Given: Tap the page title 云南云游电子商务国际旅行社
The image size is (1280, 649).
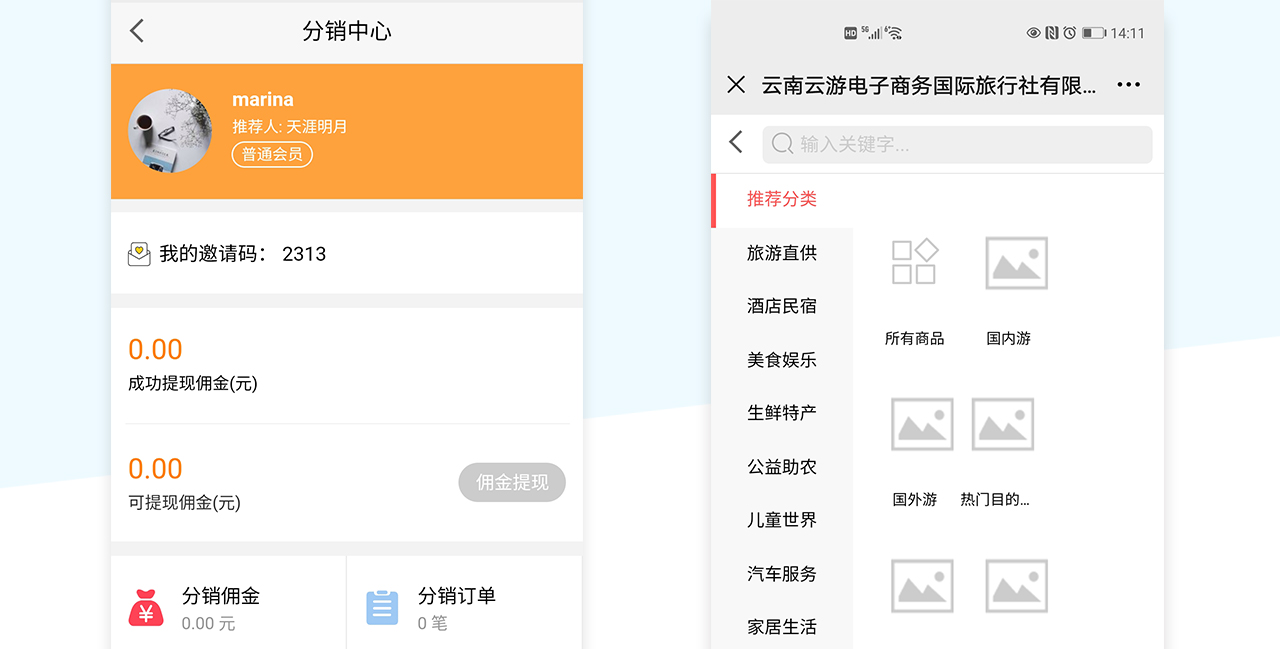Looking at the screenshot, I should (x=929, y=86).
